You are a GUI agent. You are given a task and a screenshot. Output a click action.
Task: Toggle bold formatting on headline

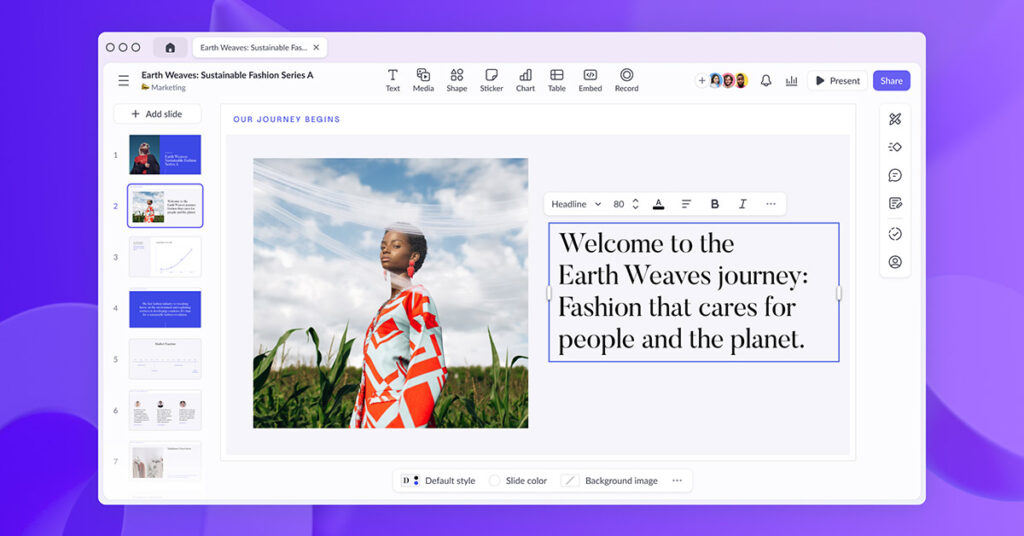click(714, 204)
